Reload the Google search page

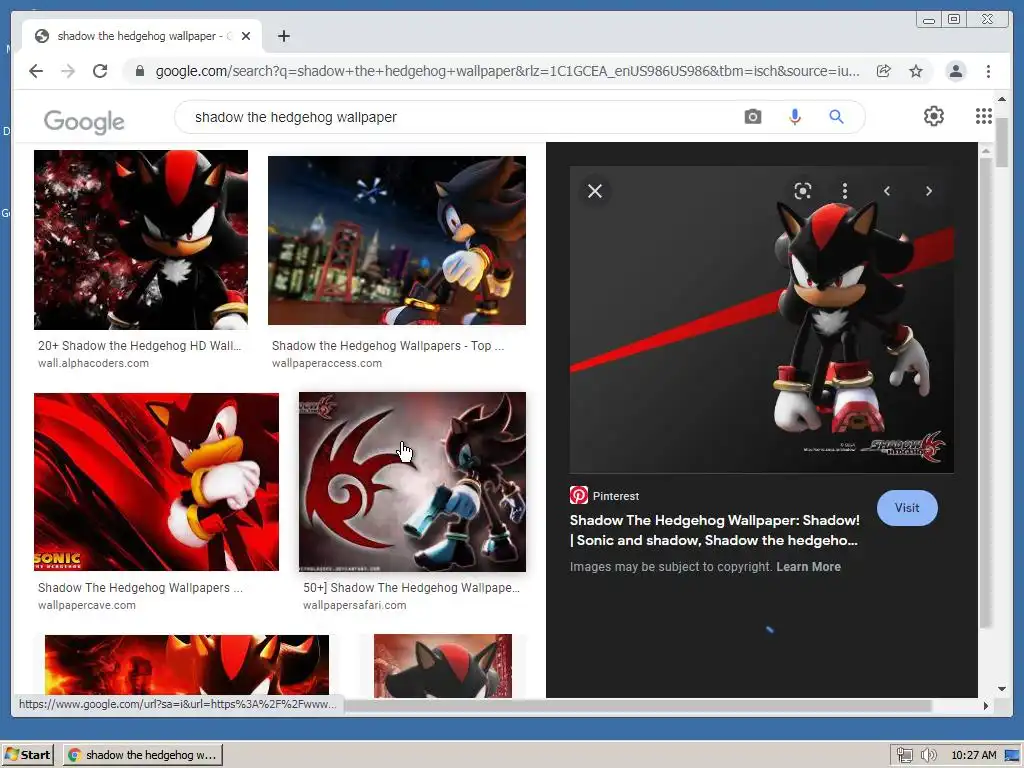[100, 71]
